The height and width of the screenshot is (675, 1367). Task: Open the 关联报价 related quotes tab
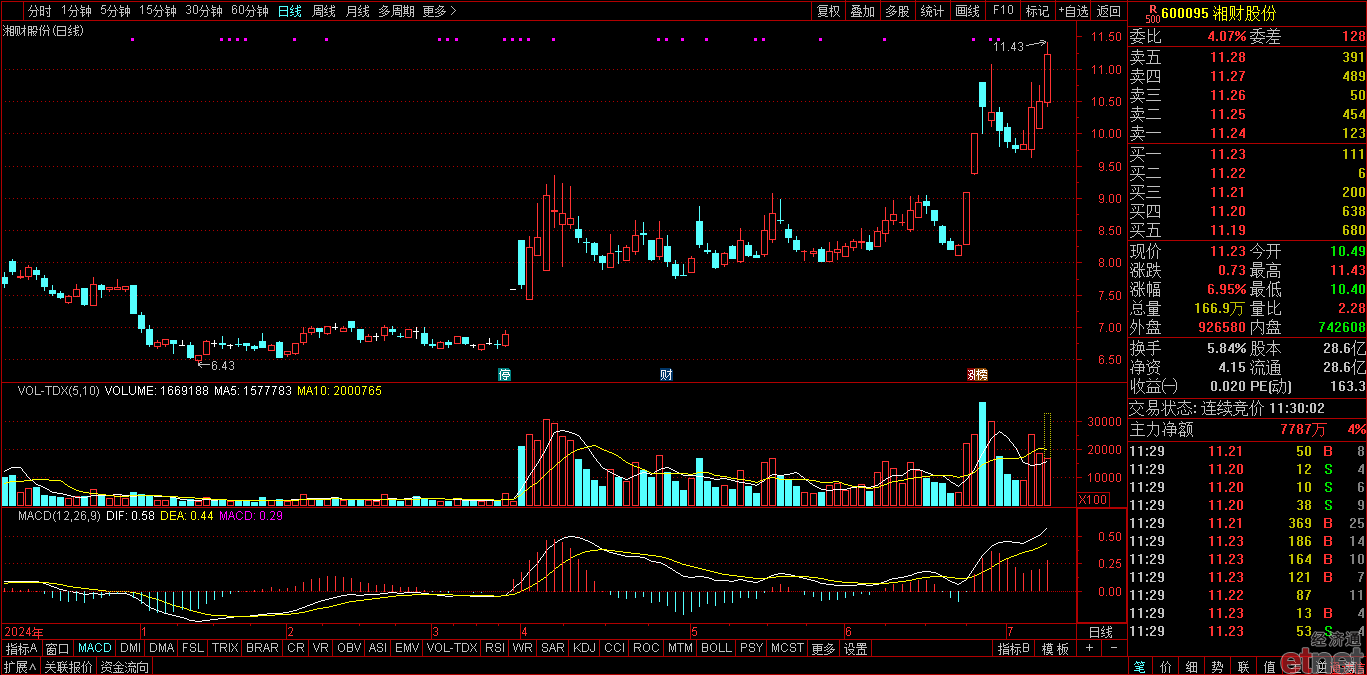click(68, 667)
